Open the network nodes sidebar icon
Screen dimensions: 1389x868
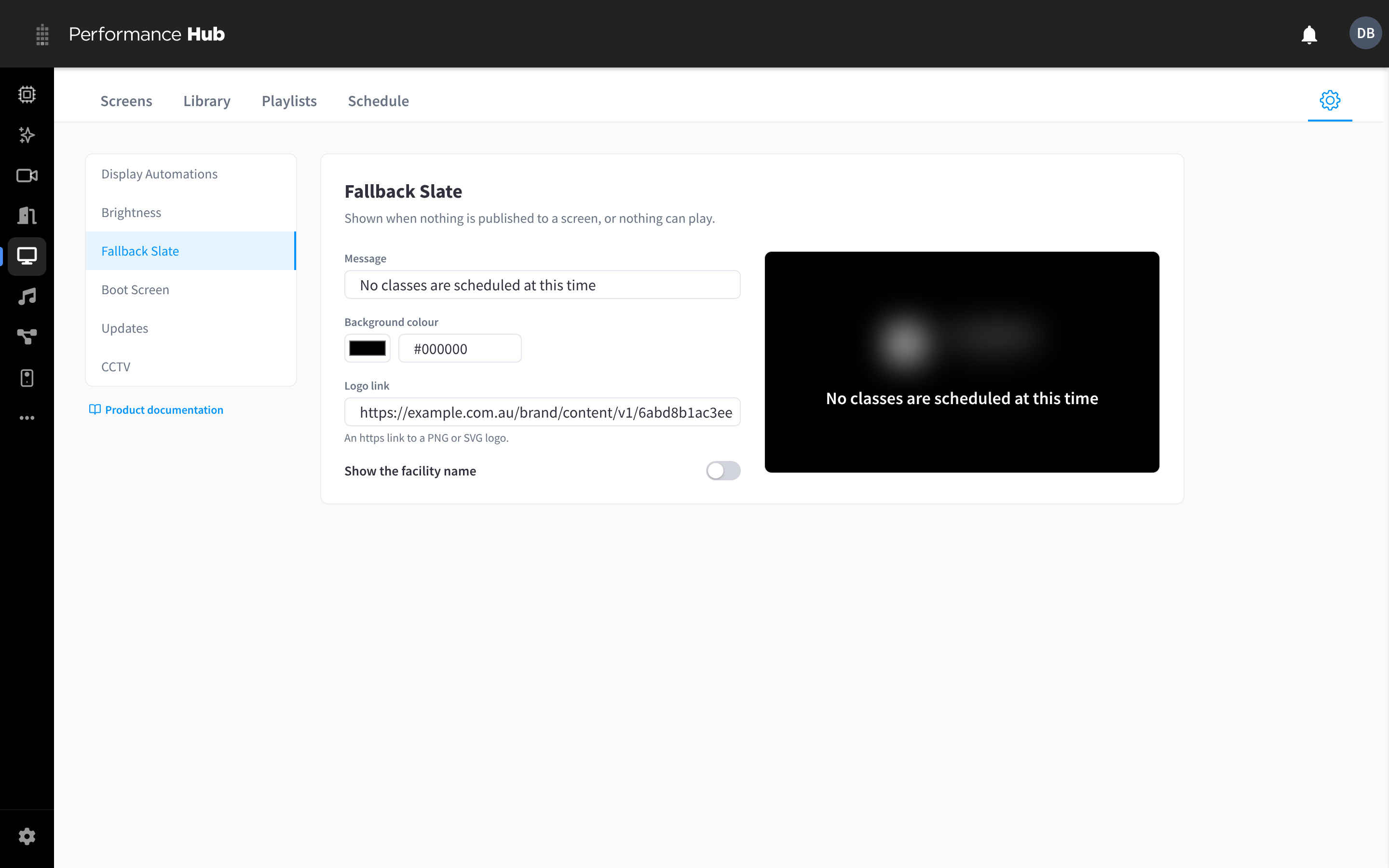coord(27,337)
